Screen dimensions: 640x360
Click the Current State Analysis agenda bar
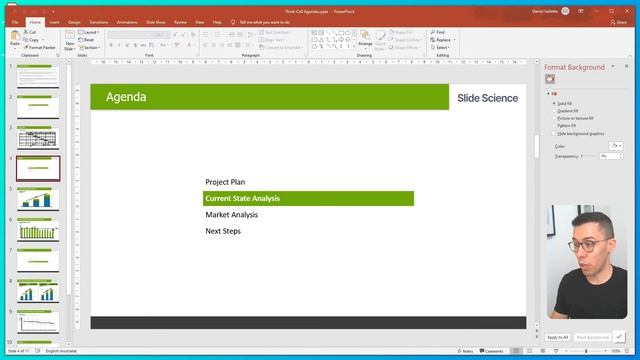pyautogui.click(x=308, y=198)
